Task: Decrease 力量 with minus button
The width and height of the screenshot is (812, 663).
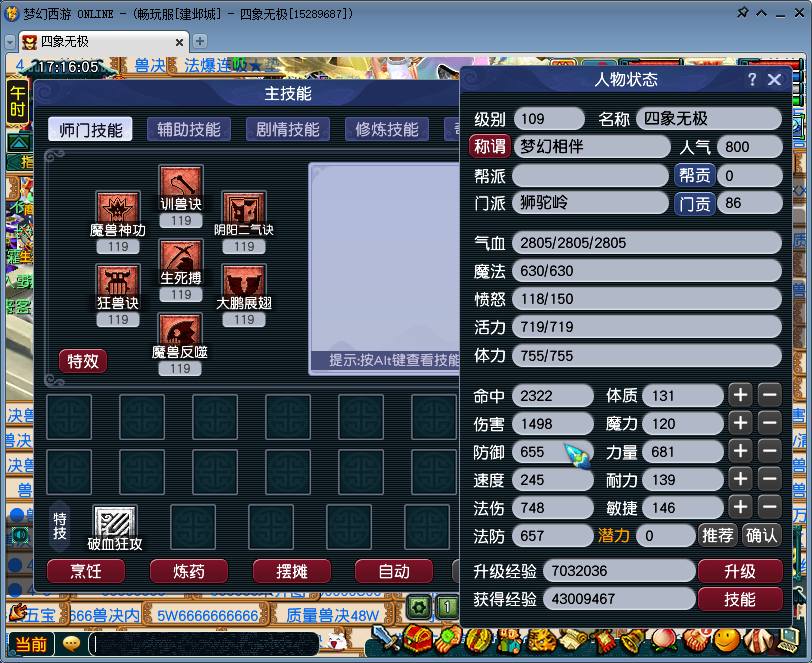Action: tap(770, 451)
